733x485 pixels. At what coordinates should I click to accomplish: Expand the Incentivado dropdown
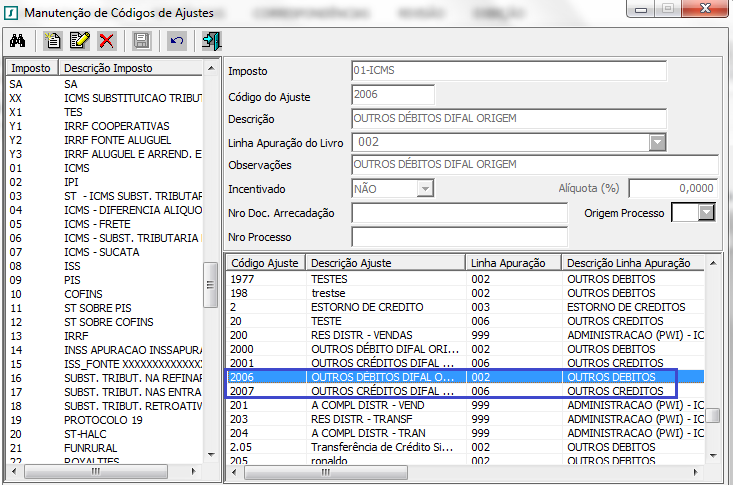pyautogui.click(x=424, y=188)
